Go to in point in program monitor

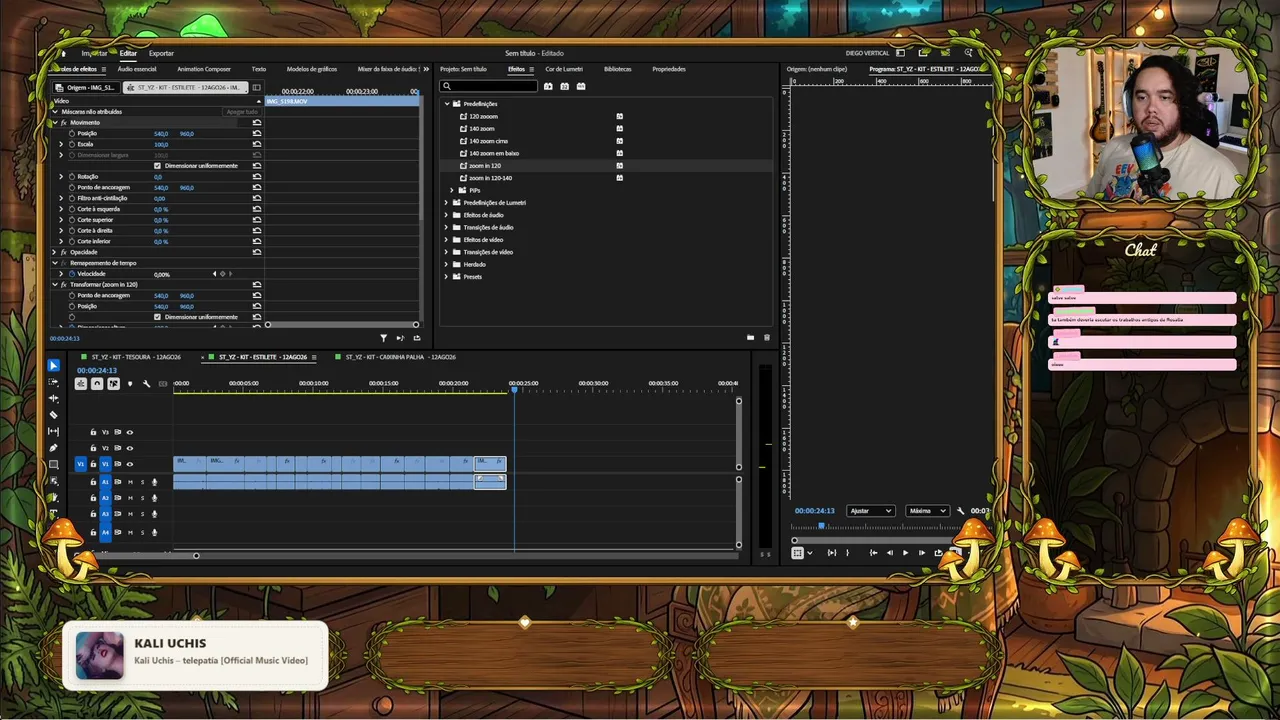coord(873,553)
